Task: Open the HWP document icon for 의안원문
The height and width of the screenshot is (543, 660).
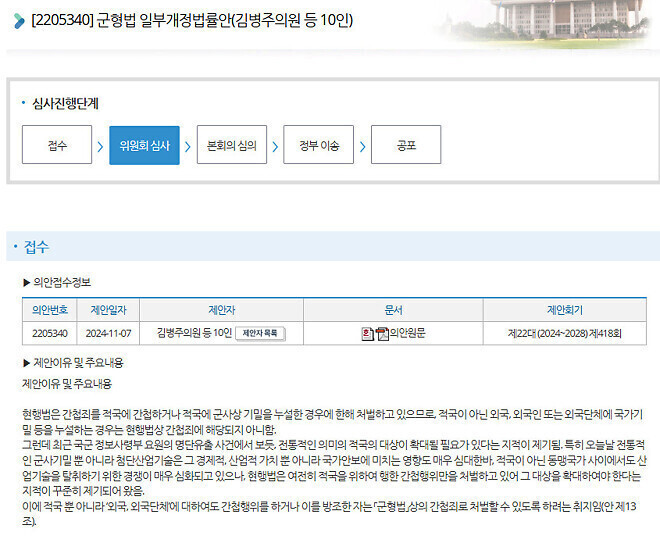Action: coord(367,334)
